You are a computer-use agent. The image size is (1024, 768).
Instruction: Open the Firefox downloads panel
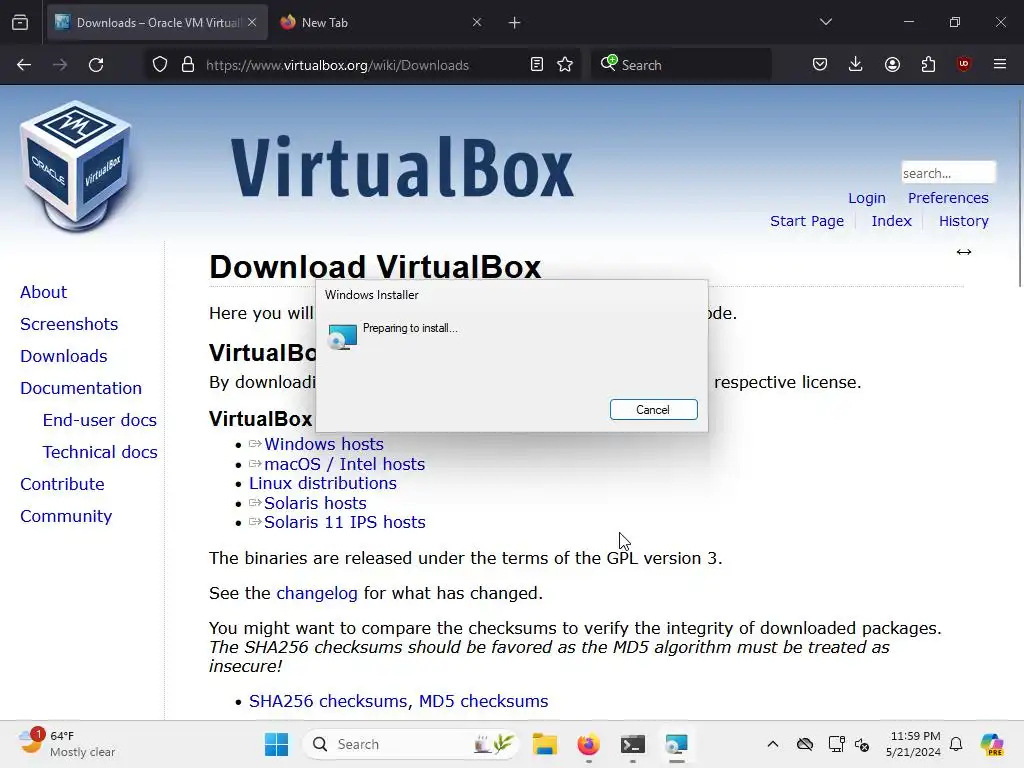(x=856, y=64)
